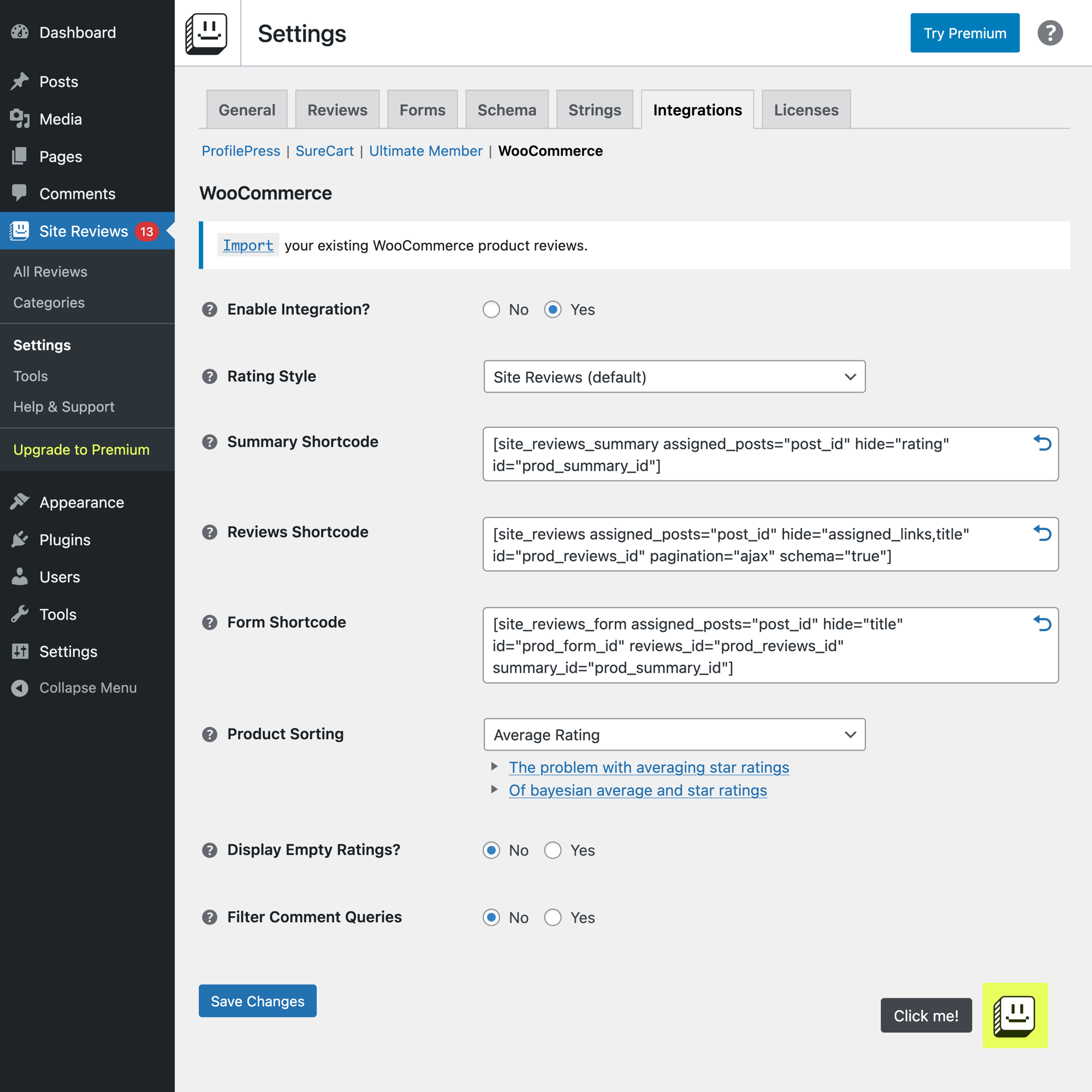Switch to the Schema tab
The height and width of the screenshot is (1092, 1092).
click(507, 110)
